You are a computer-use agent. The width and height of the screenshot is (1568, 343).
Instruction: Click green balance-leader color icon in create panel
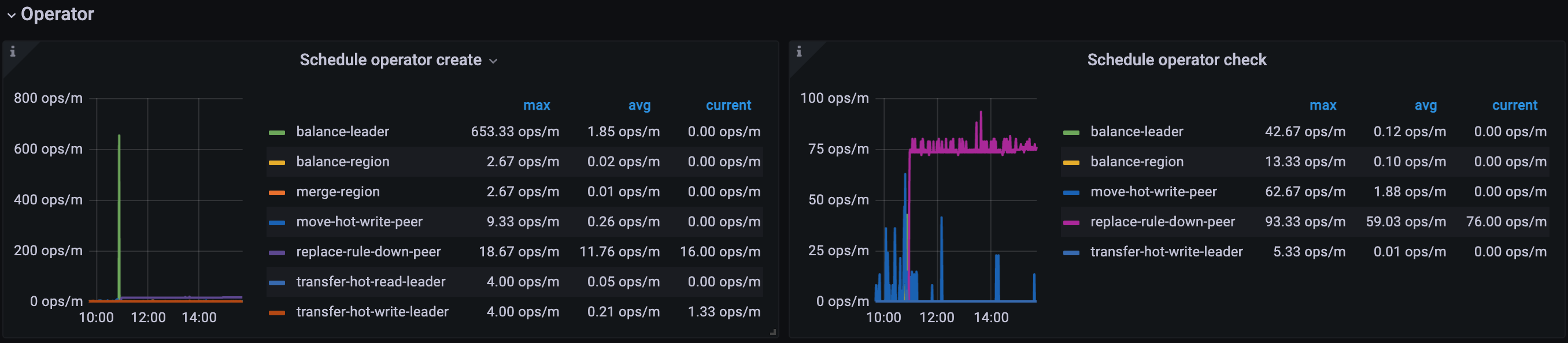(x=277, y=132)
